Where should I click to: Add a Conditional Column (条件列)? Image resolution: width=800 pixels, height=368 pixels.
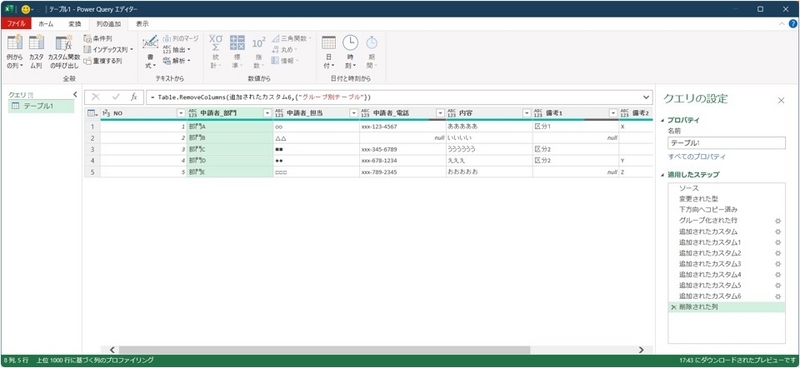tap(98, 38)
